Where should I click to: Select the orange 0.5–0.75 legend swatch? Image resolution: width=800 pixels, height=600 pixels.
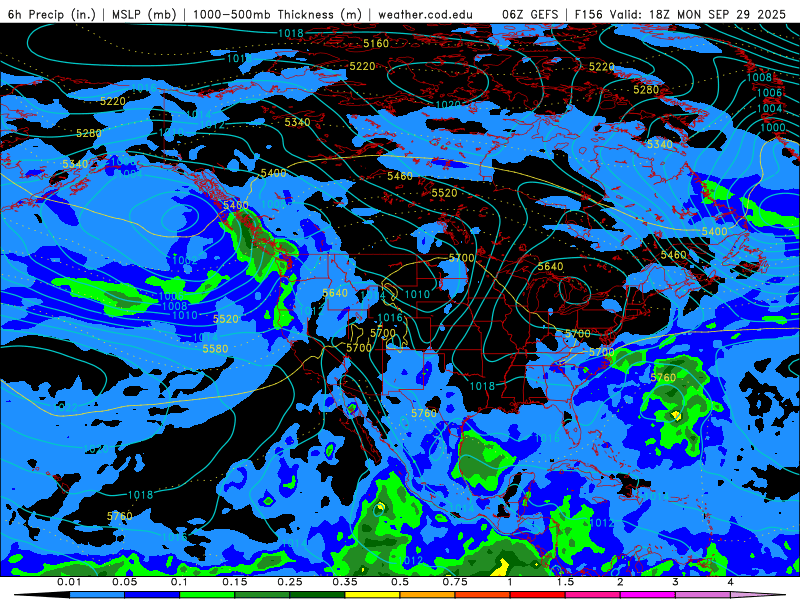(x=428, y=595)
